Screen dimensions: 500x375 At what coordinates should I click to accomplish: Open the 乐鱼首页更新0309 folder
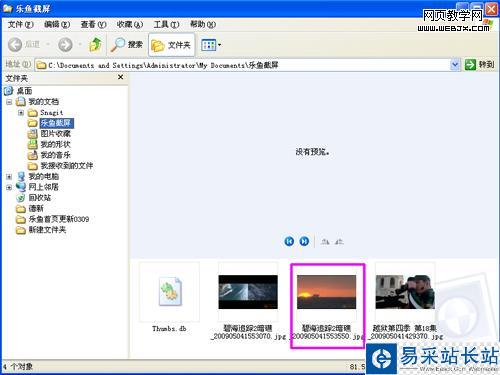pos(59,219)
